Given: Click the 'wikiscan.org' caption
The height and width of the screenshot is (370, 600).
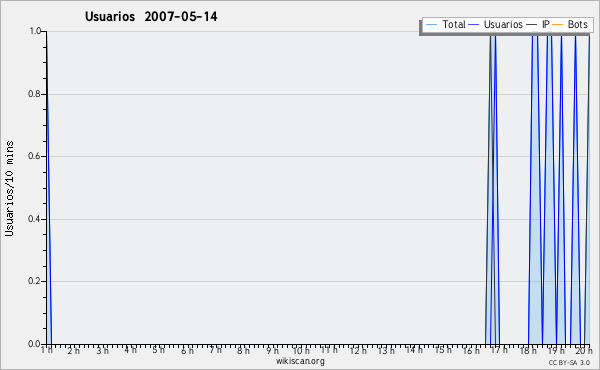Looking at the screenshot, I should click(x=300, y=361).
